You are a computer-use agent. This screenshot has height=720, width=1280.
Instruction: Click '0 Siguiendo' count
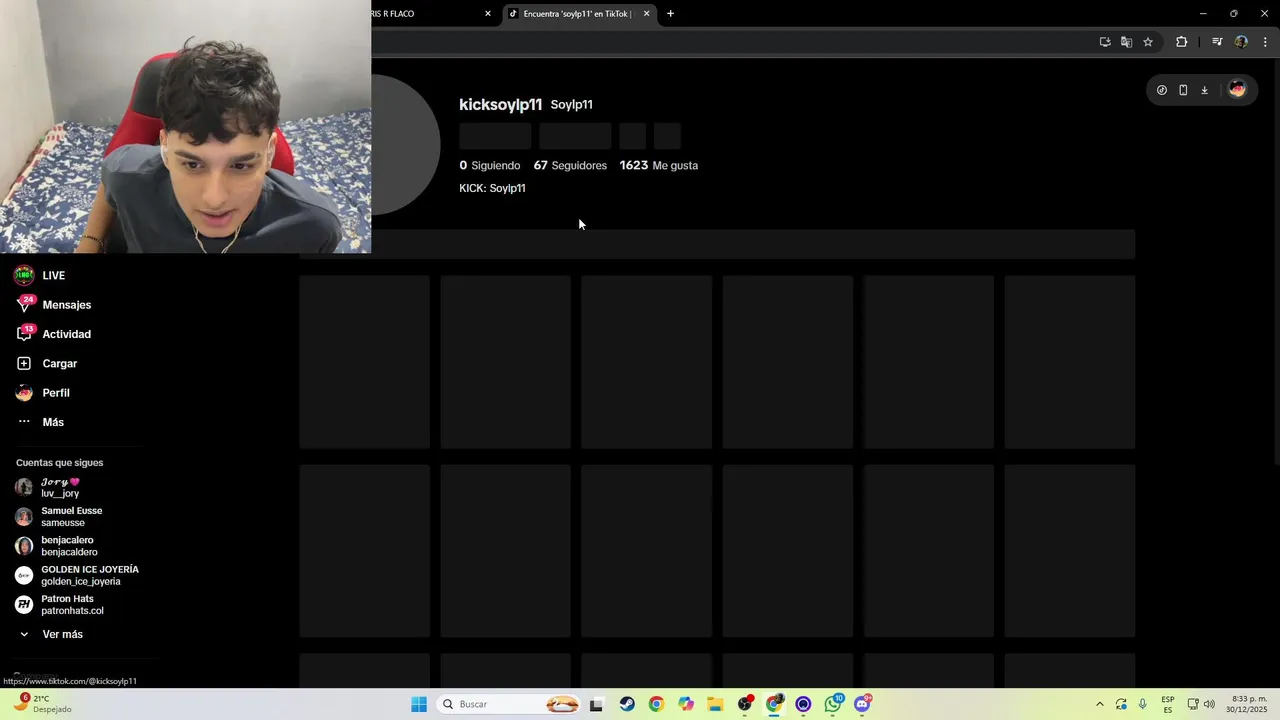[x=490, y=166]
